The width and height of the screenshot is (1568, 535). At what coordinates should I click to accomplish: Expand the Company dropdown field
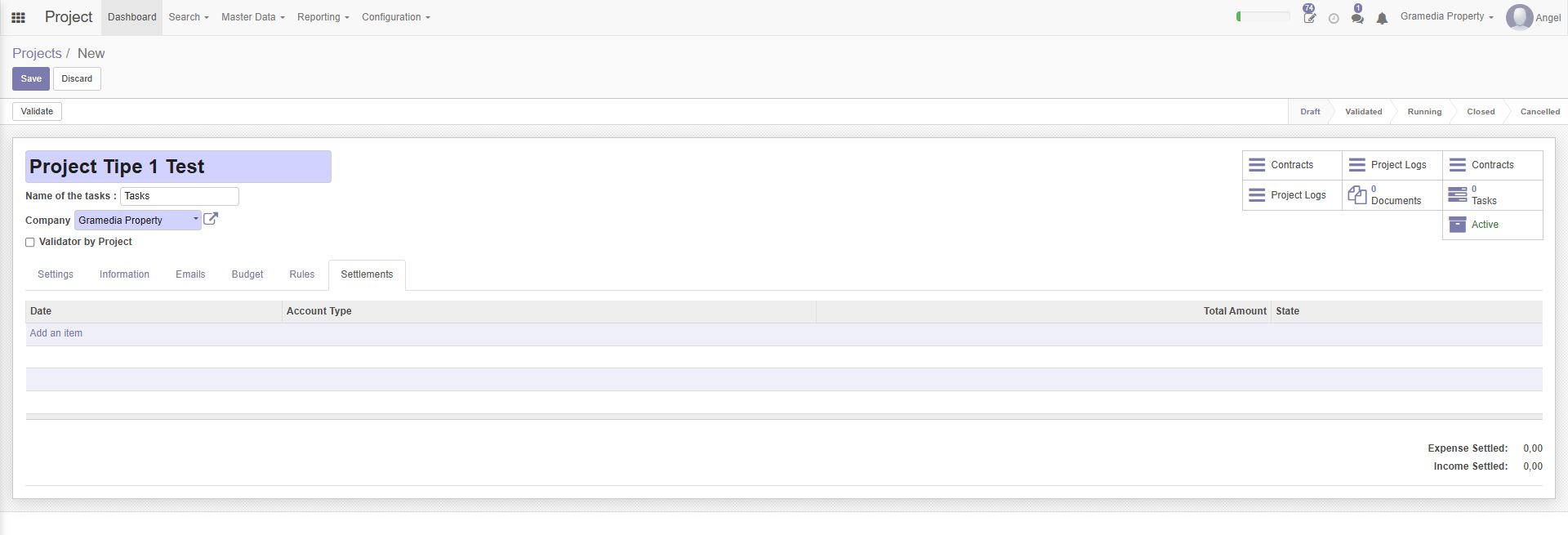click(137, 220)
